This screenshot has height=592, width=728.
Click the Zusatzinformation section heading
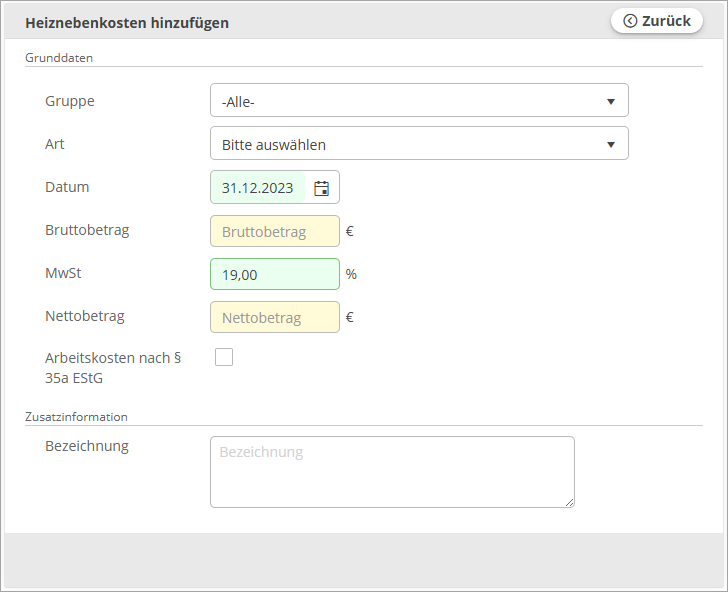tap(76, 416)
